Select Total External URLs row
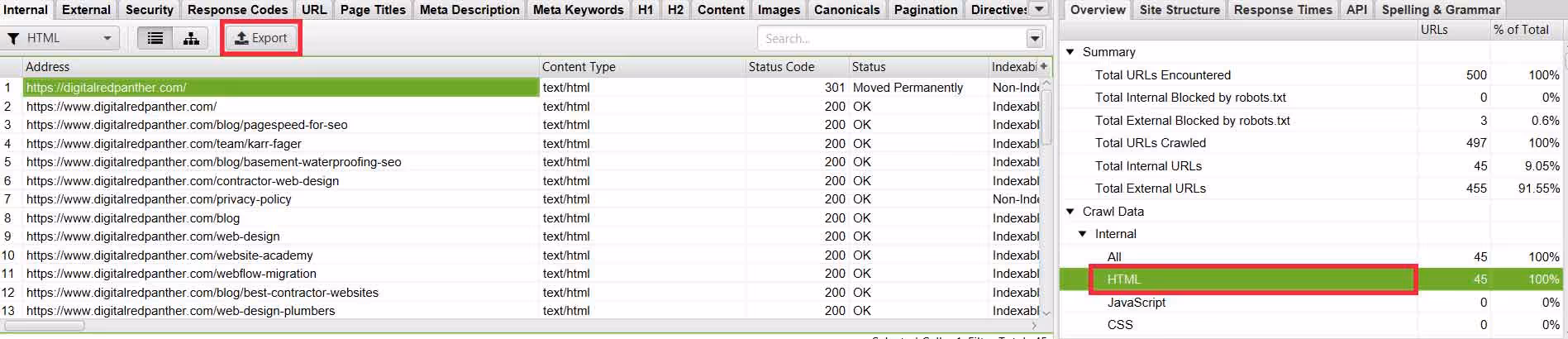 1311,188
